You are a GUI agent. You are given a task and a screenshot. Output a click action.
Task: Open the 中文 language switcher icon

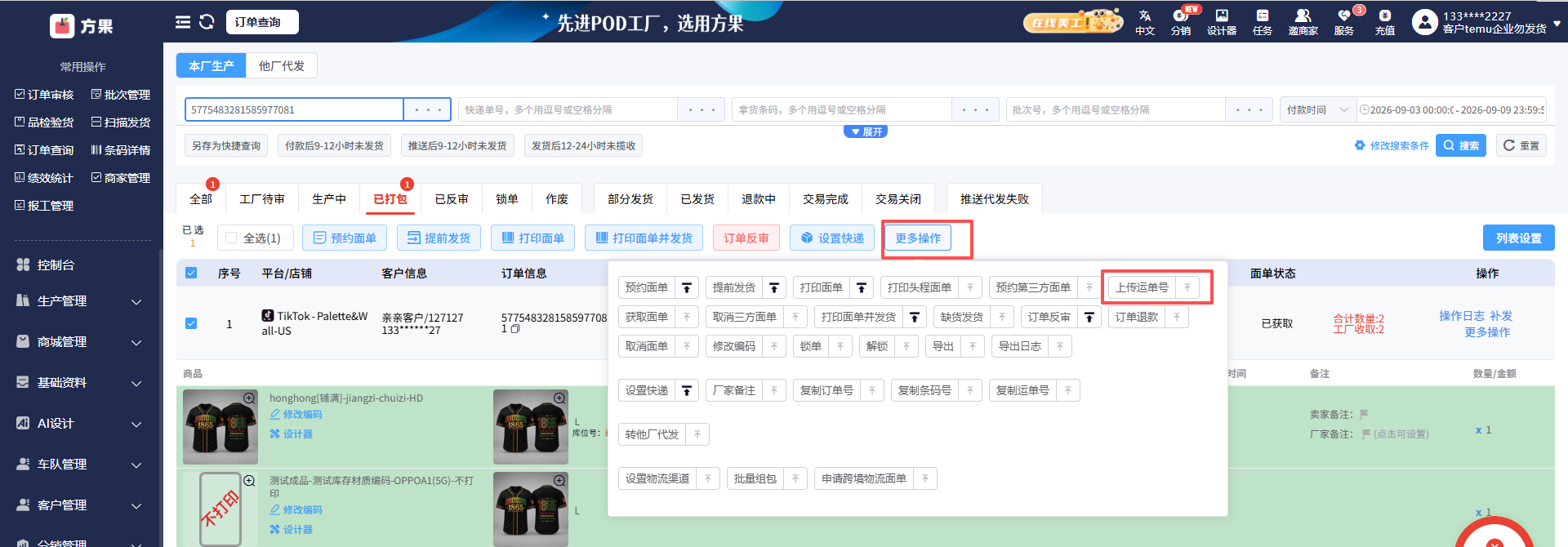1145,22
